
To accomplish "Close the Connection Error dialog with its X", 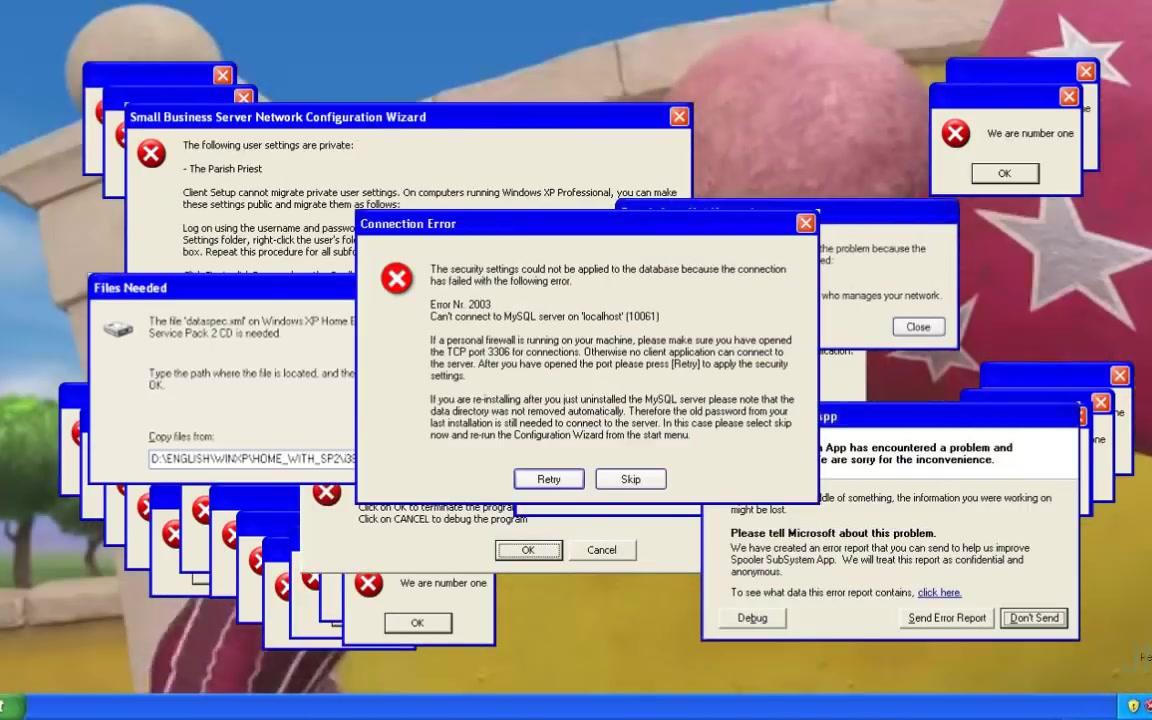I will [x=806, y=223].
